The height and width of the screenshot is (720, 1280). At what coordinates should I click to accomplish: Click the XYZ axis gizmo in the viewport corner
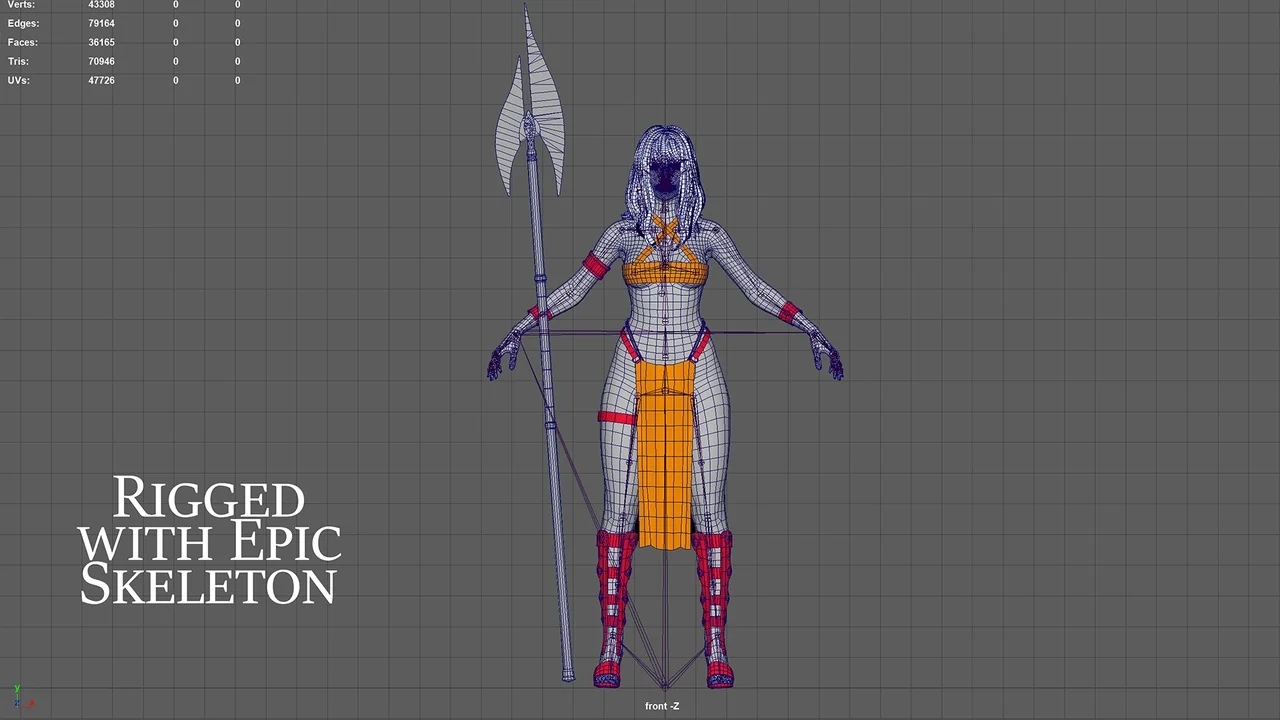point(20,698)
